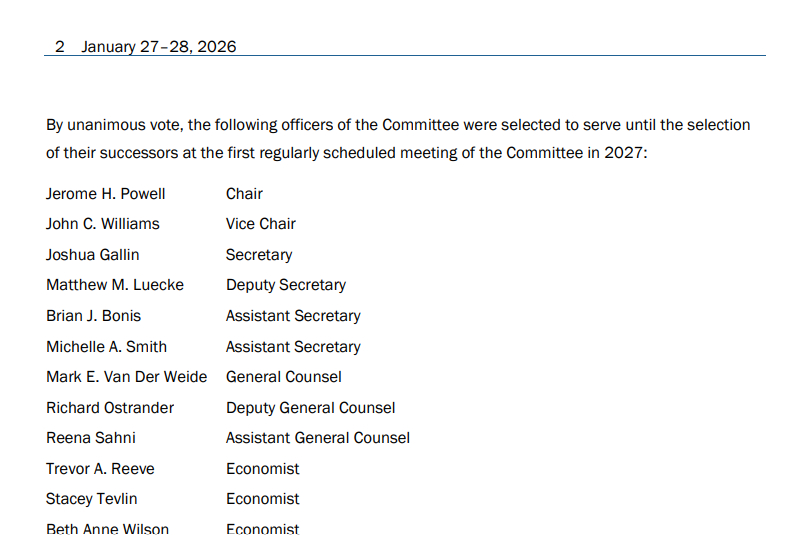The width and height of the screenshot is (806, 547).
Task: Click the Deputy Secretary title text
Action: tap(285, 285)
